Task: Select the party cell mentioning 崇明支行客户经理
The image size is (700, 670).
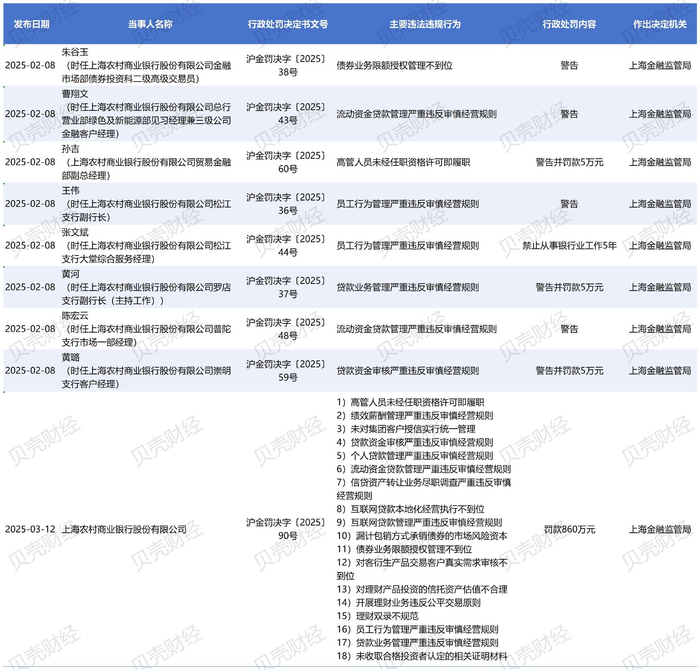Action: point(146,371)
